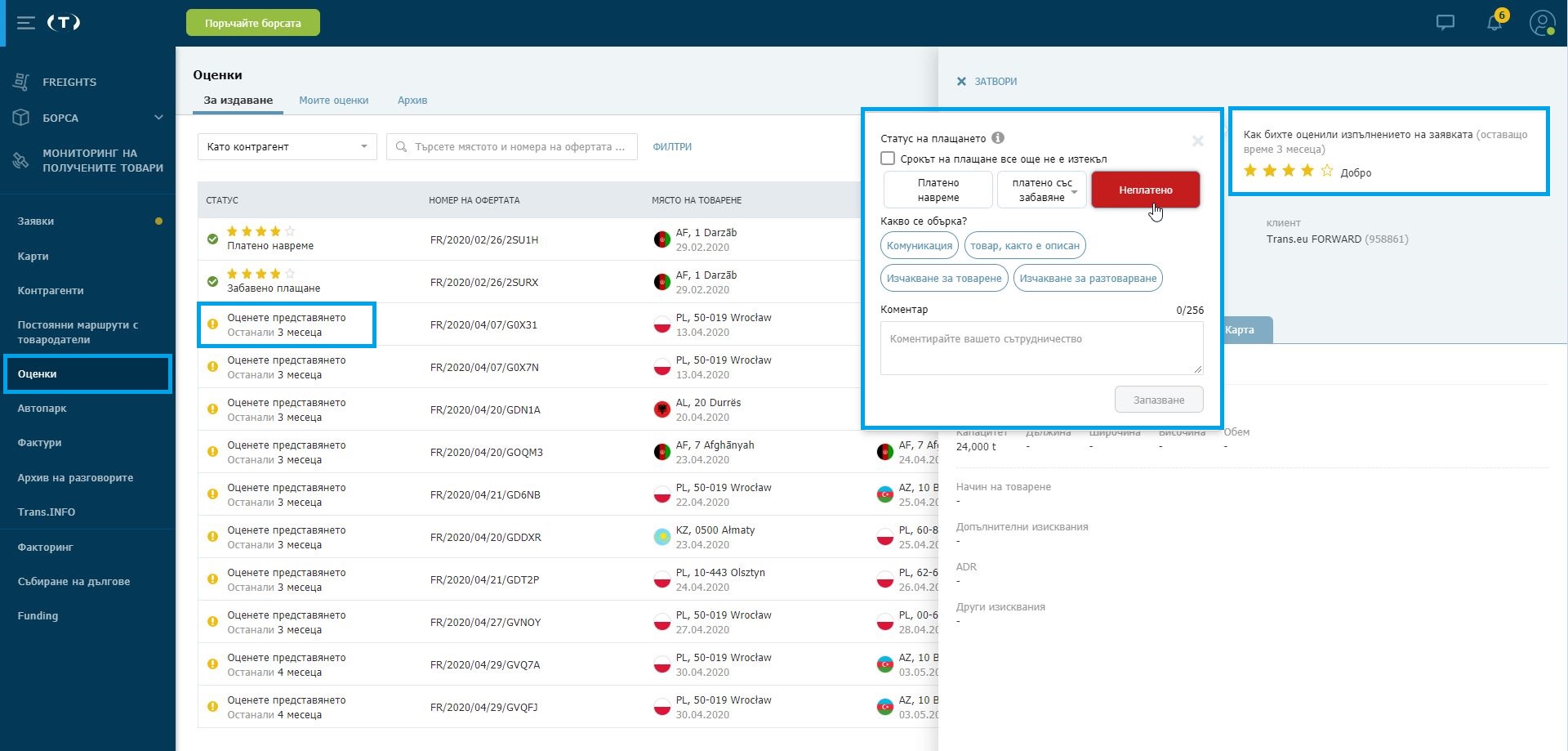Click the Trans.eu logo icon

pyautogui.click(x=64, y=23)
